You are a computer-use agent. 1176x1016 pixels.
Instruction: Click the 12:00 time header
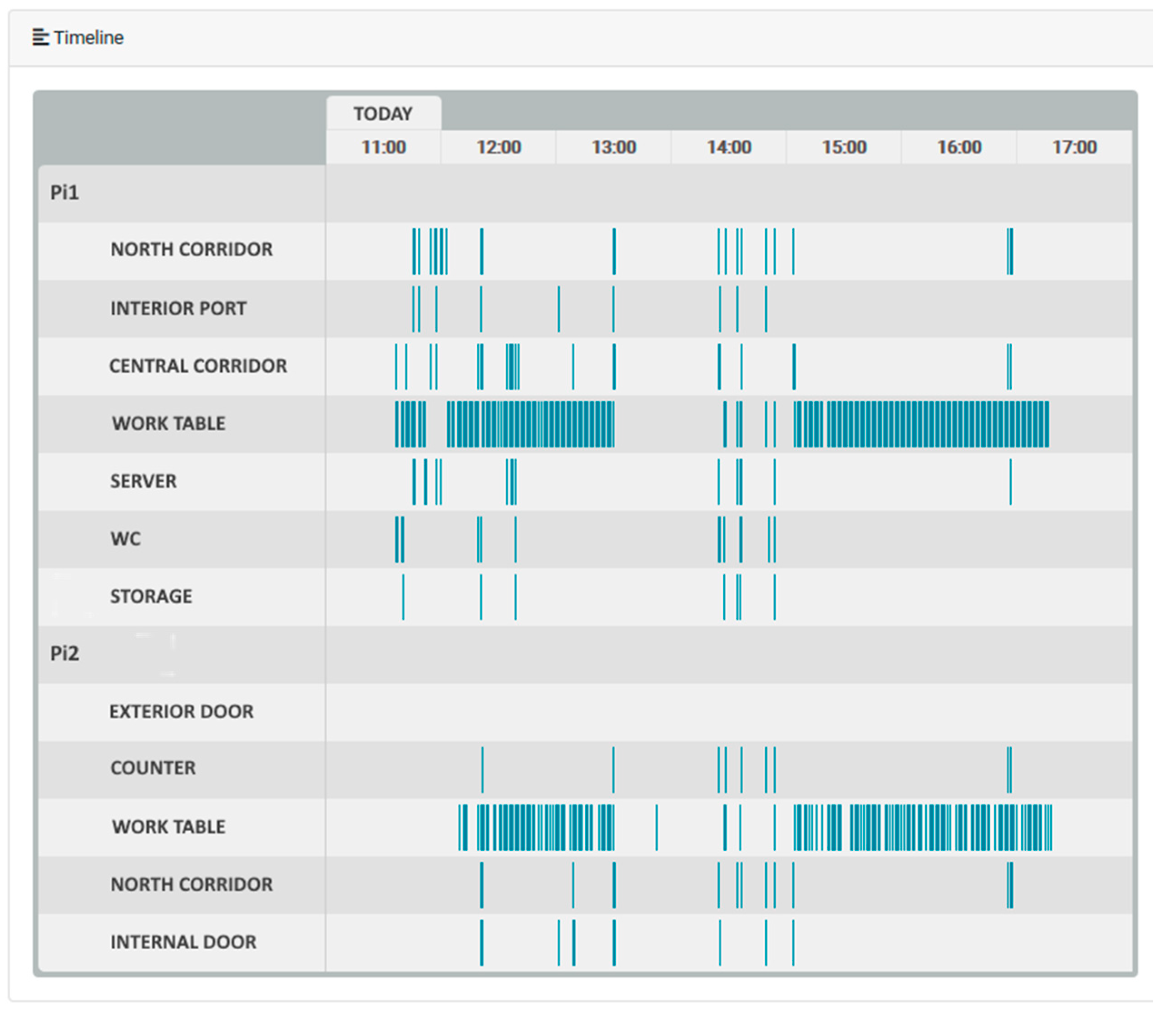tap(499, 148)
